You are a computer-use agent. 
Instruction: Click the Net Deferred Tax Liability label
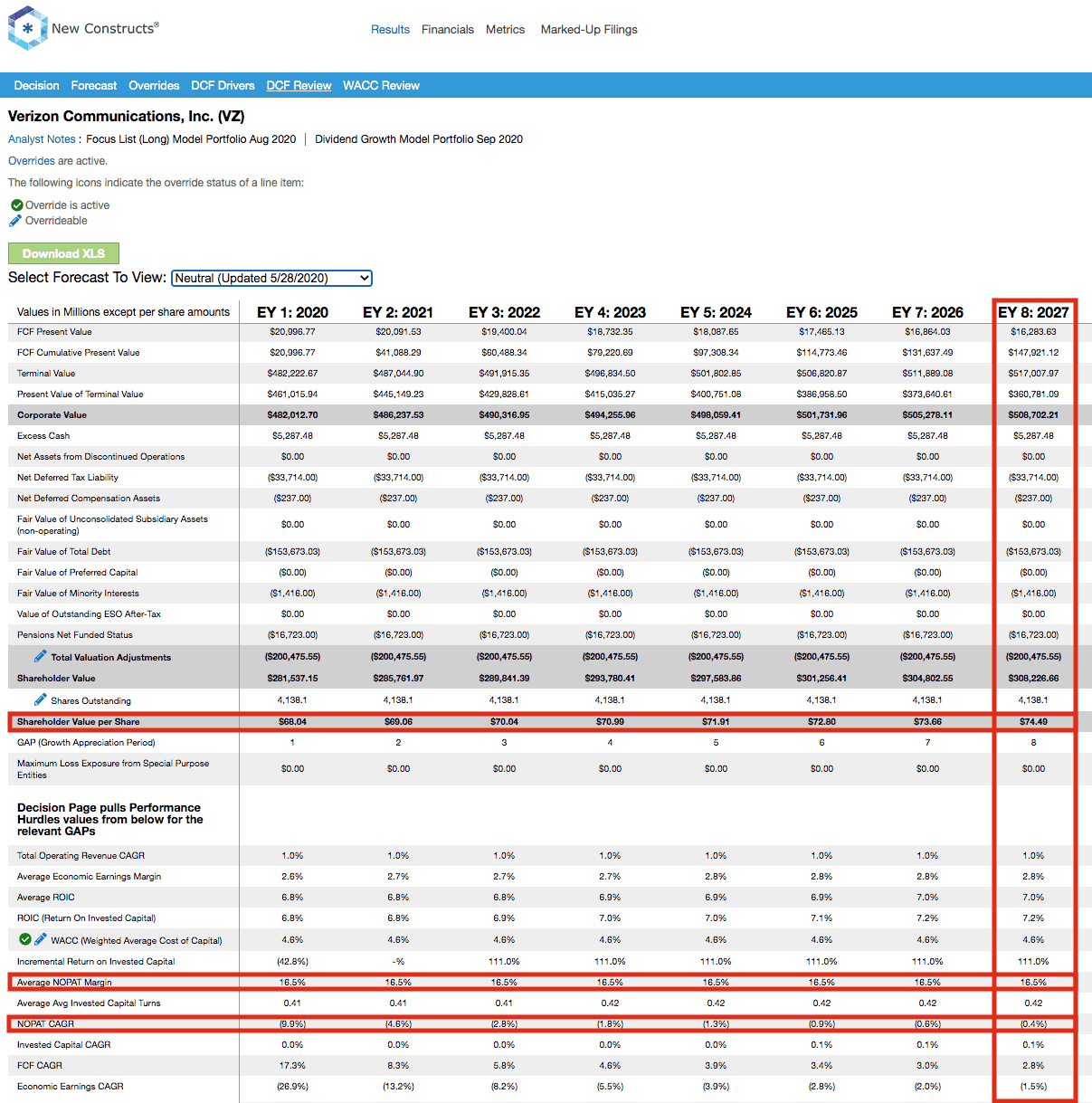tap(68, 478)
